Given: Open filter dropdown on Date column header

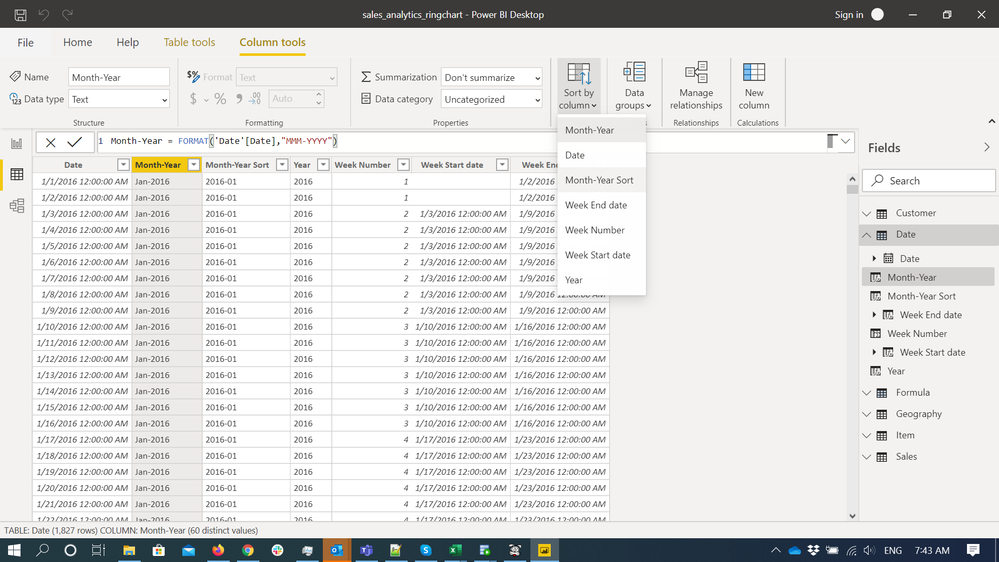Looking at the screenshot, I should click(x=123, y=165).
